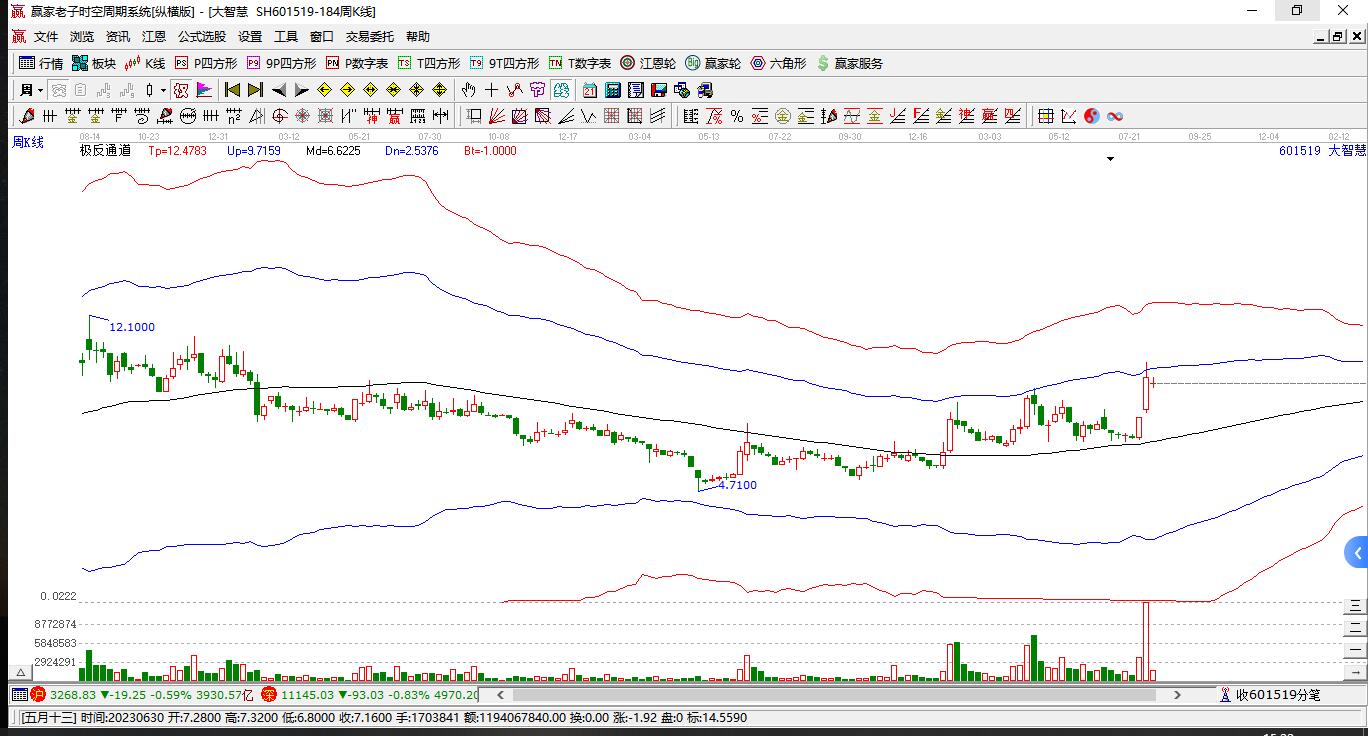This screenshot has width=1368, height=736.
Task: Open the 资讯 menu
Action: click(x=118, y=36)
